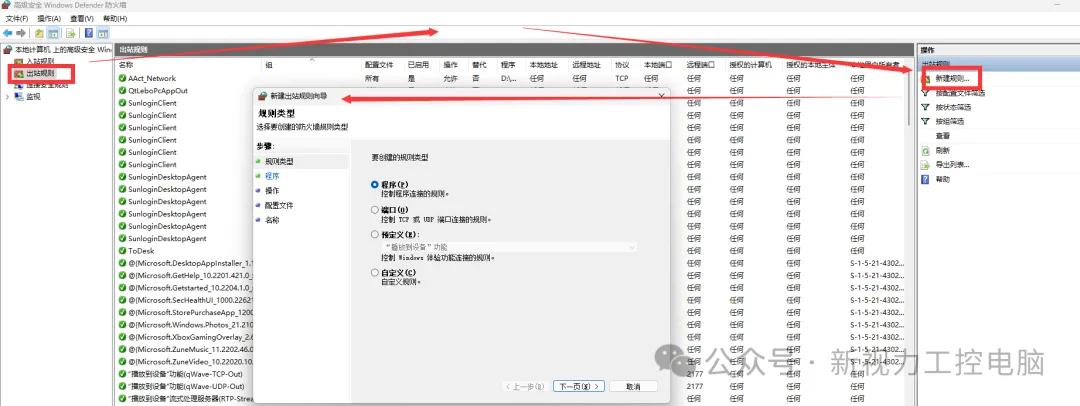1080x406 pixels.
Task: Select 出站规则 in the left tree
Action: pyautogui.click(x=41, y=73)
